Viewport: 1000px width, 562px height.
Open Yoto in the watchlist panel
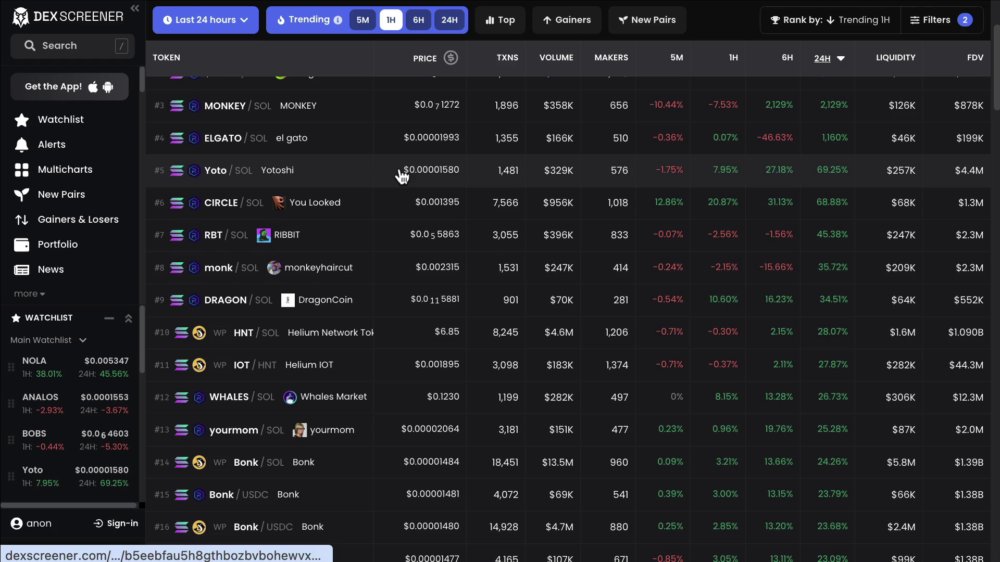pyautogui.click(x=75, y=476)
